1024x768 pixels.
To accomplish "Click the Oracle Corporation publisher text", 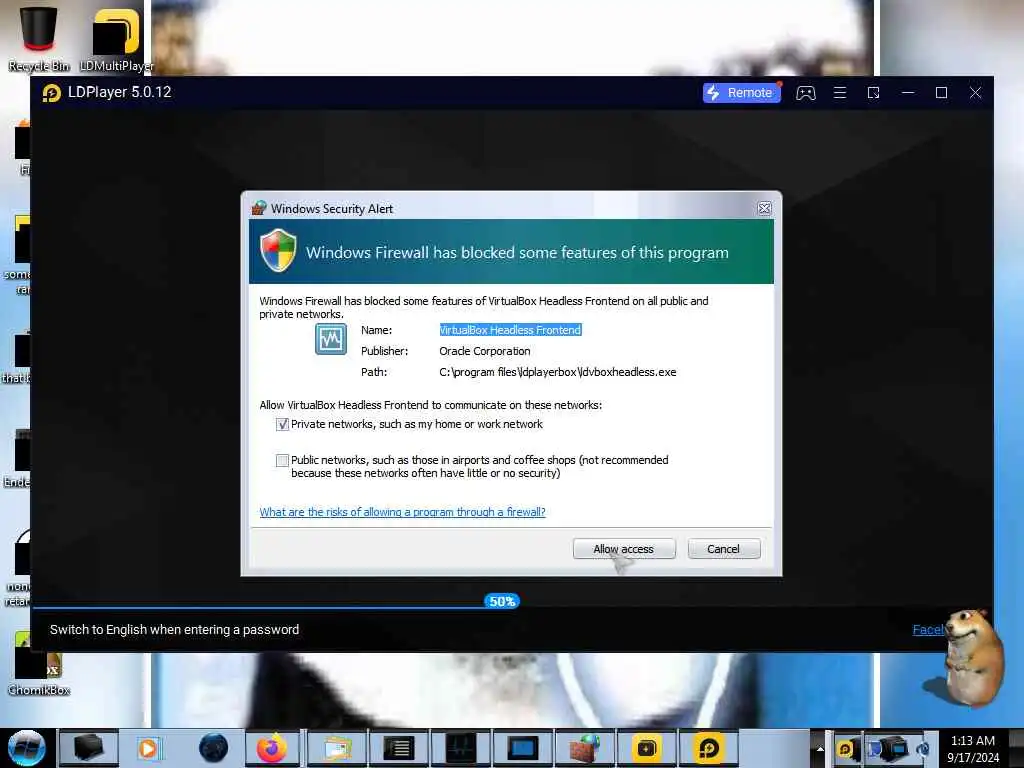I will 485,351.
